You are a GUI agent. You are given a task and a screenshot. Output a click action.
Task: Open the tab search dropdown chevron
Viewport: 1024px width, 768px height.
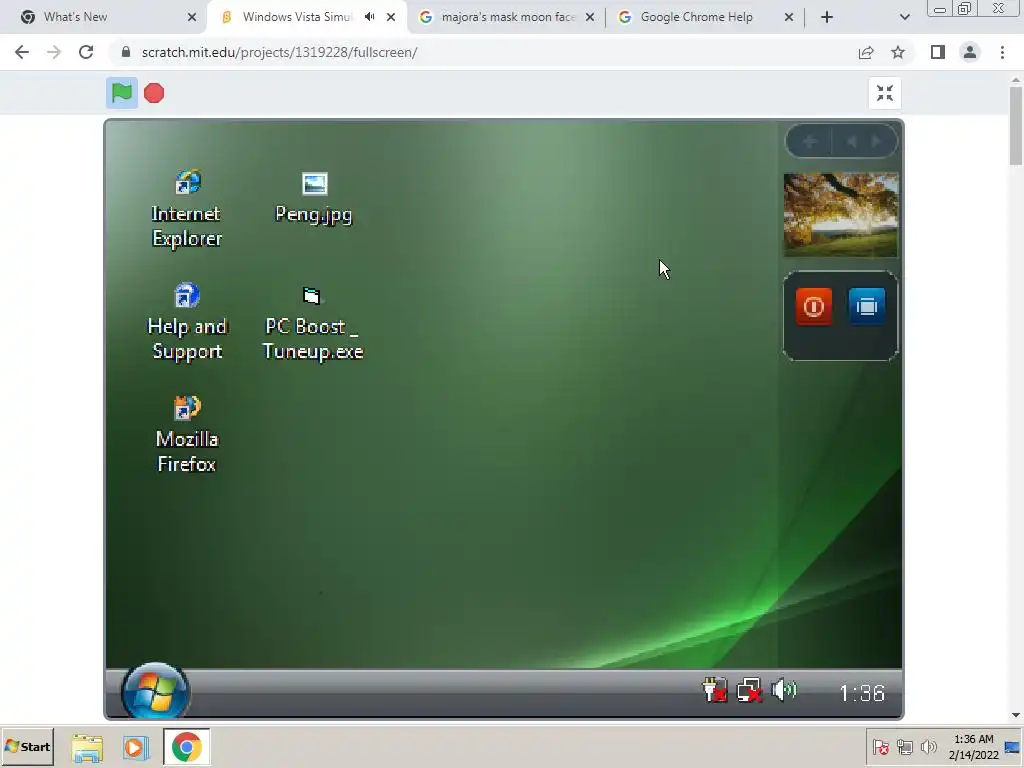point(904,17)
